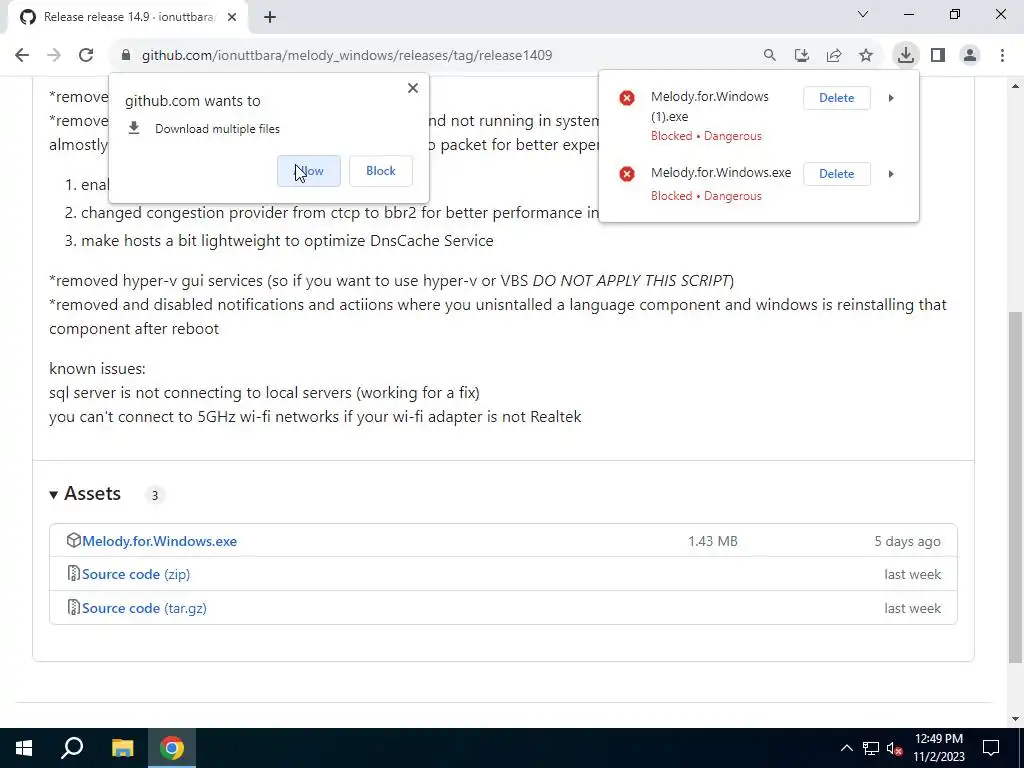
Task: Click the scrollbar down arrow
Action: 1015,720
